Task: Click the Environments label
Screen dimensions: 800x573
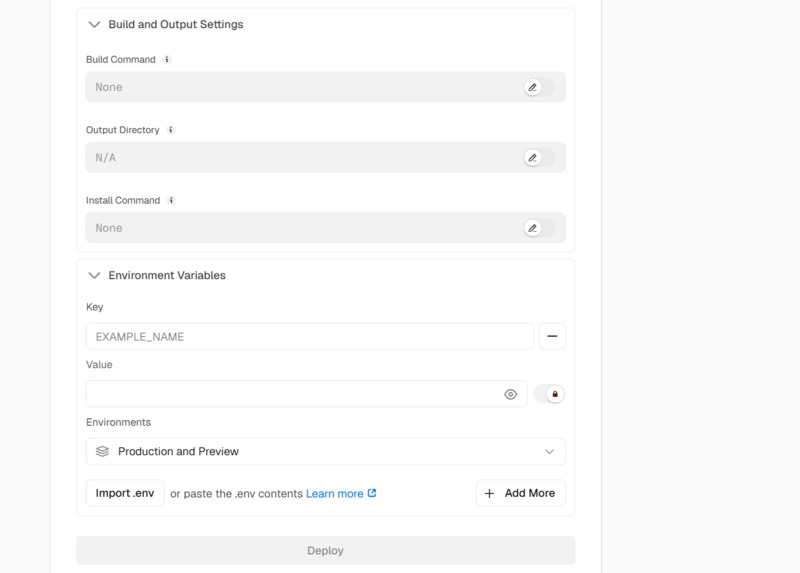Action: click(118, 422)
